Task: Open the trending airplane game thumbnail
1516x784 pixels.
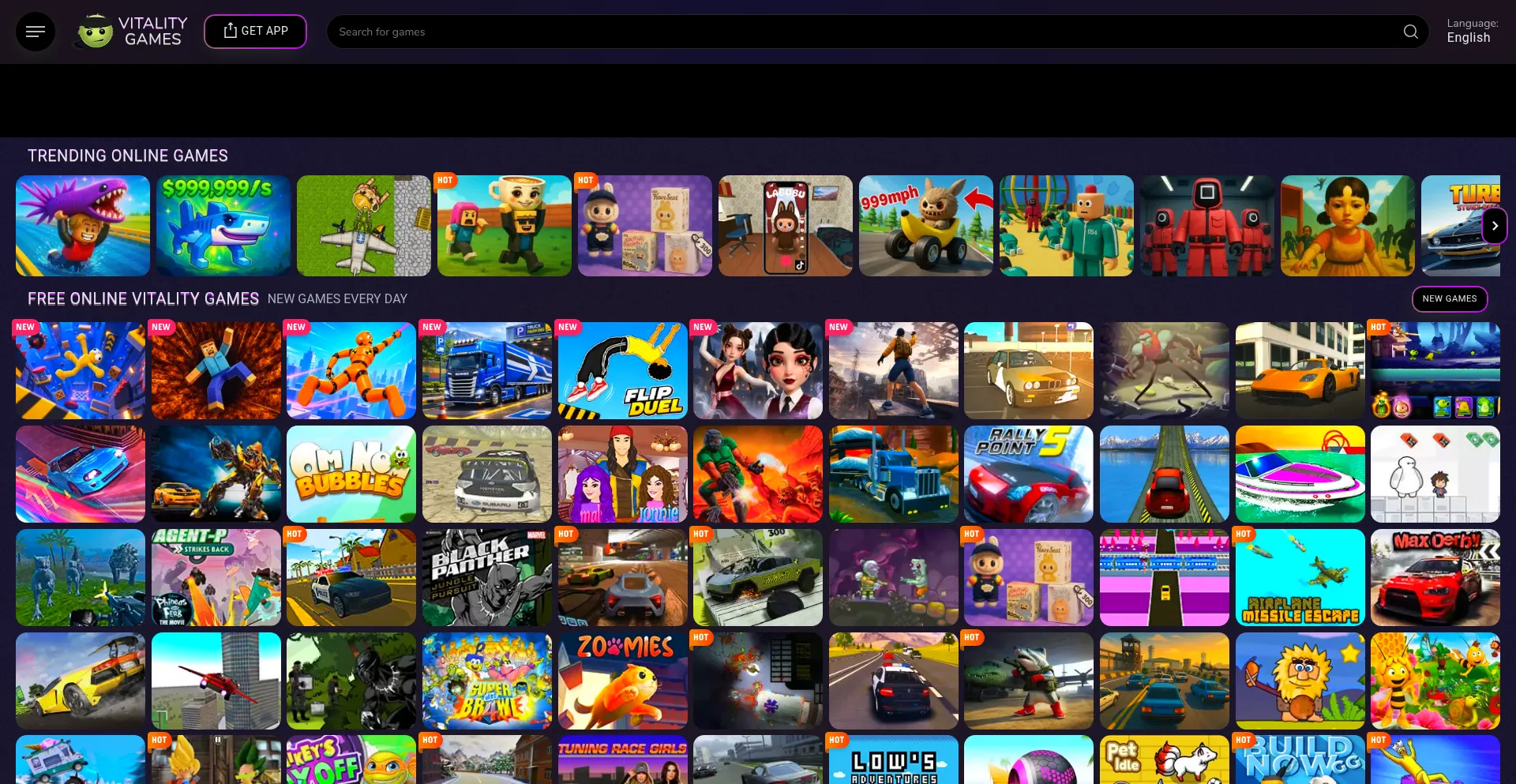Action: [364, 226]
